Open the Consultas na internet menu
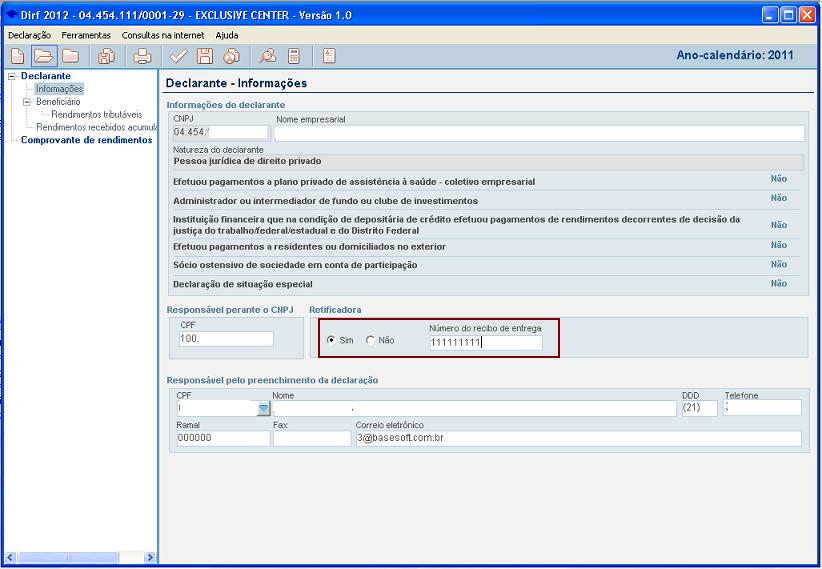822x569 pixels. click(163, 35)
